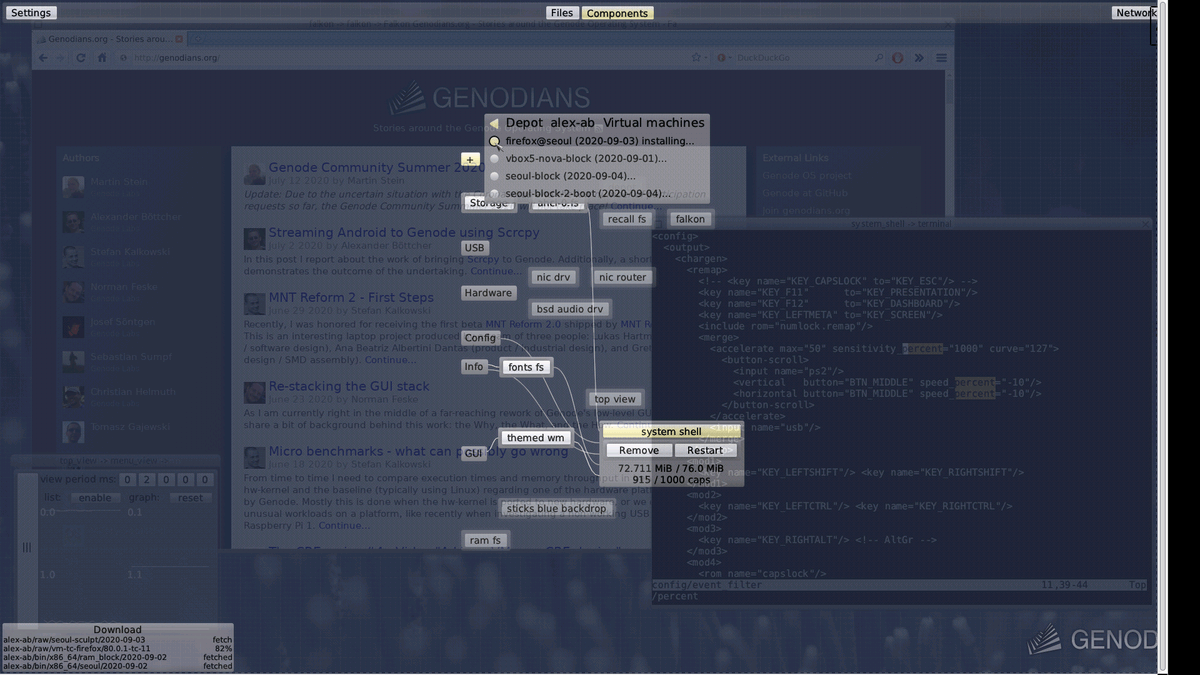Image resolution: width=1200 pixels, height=675 pixels.
Task: Click the browser forward arrow in Falkon
Action: (x=62, y=58)
